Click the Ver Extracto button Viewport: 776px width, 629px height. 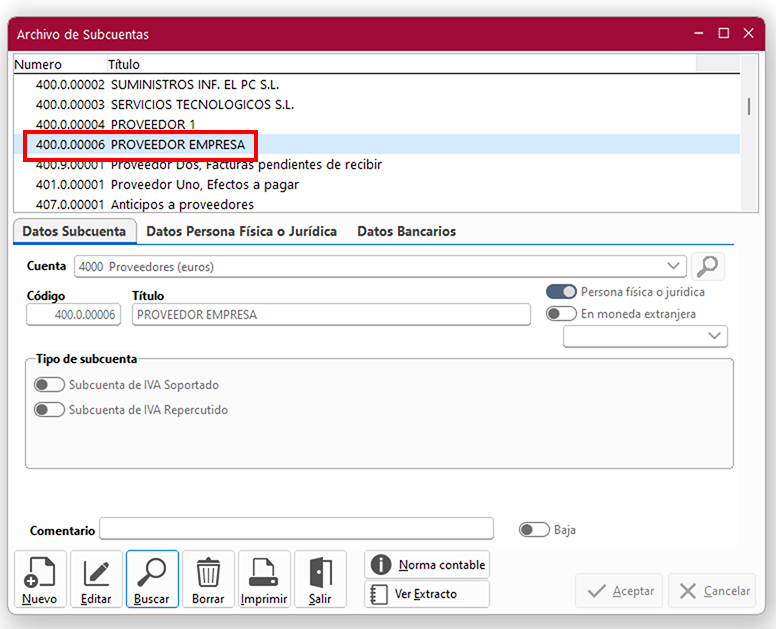[x=427, y=594]
